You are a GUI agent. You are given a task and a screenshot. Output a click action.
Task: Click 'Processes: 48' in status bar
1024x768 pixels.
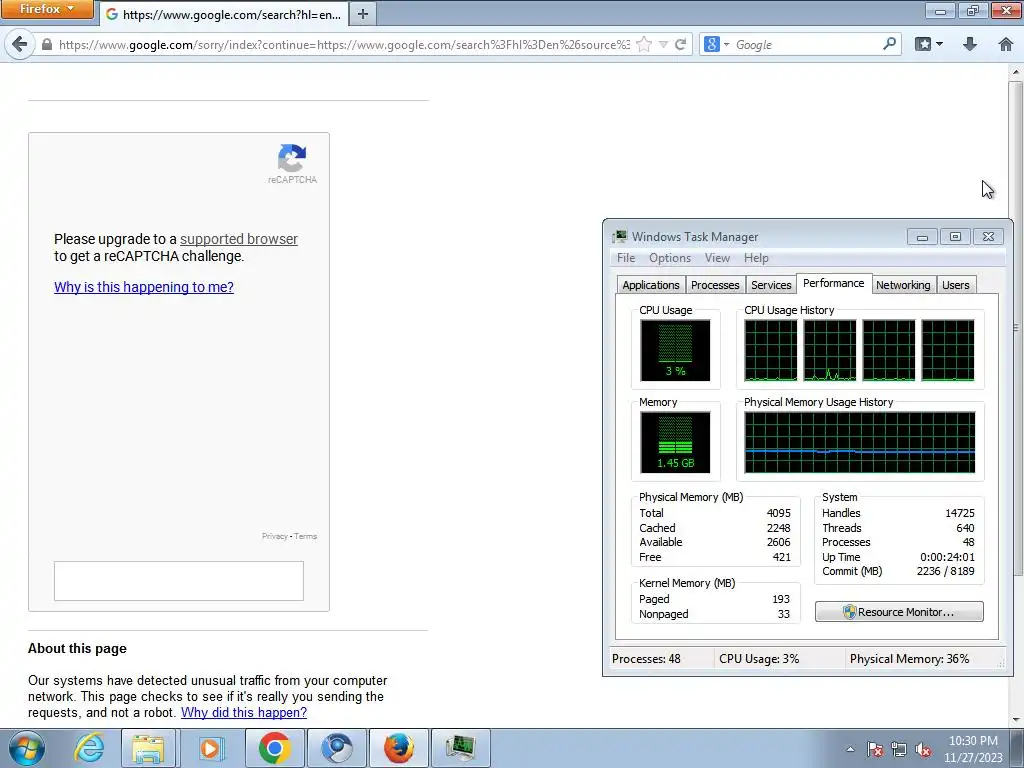(x=646, y=659)
